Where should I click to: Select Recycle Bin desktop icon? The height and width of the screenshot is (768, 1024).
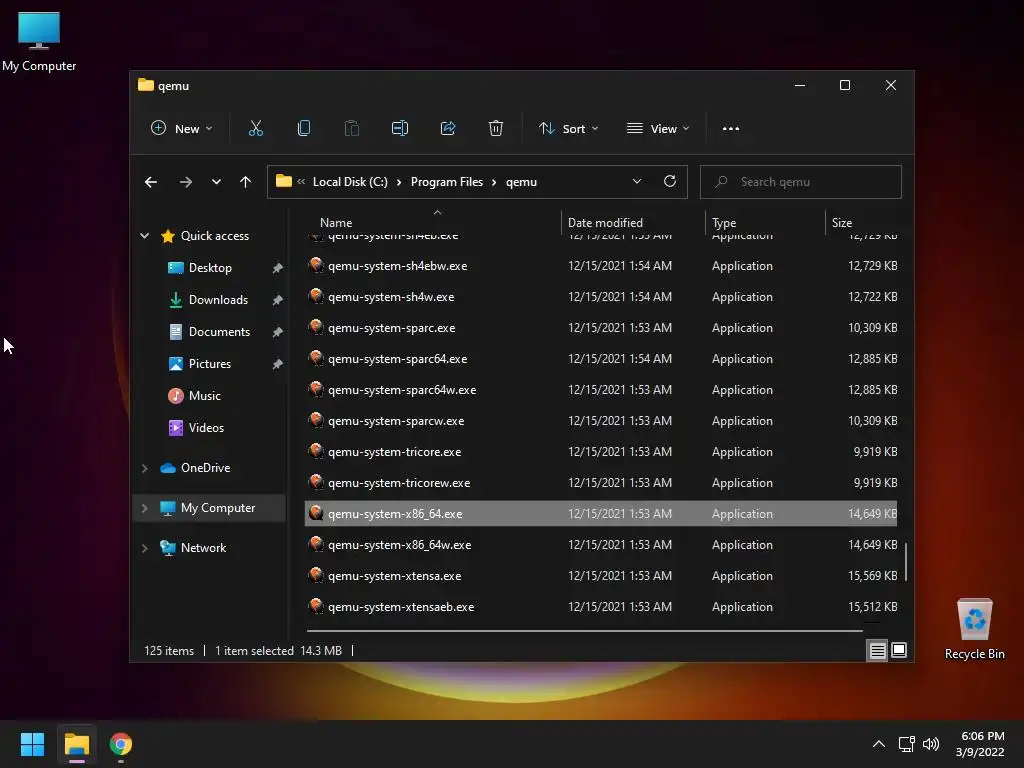coord(974,630)
